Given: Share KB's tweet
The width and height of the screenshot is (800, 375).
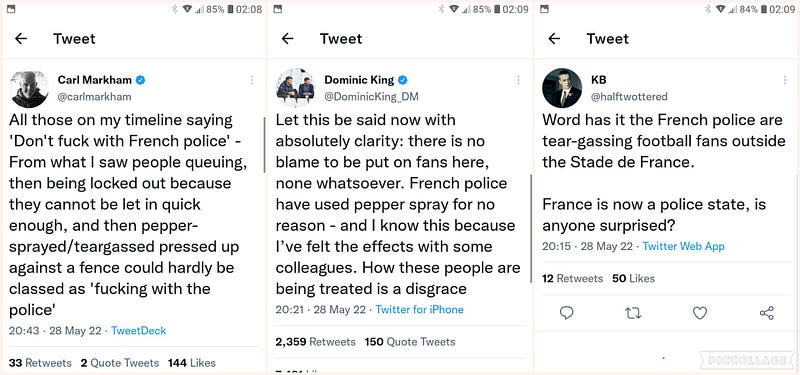Looking at the screenshot, I should (766, 312).
